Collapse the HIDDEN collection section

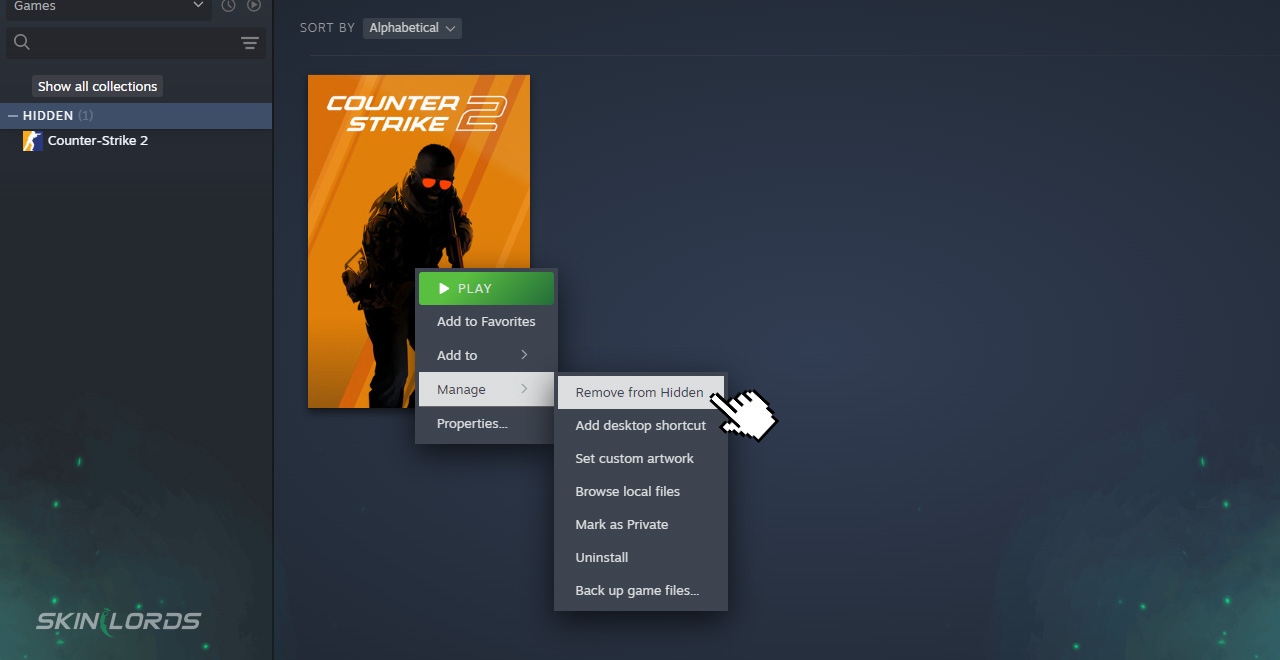[13, 116]
